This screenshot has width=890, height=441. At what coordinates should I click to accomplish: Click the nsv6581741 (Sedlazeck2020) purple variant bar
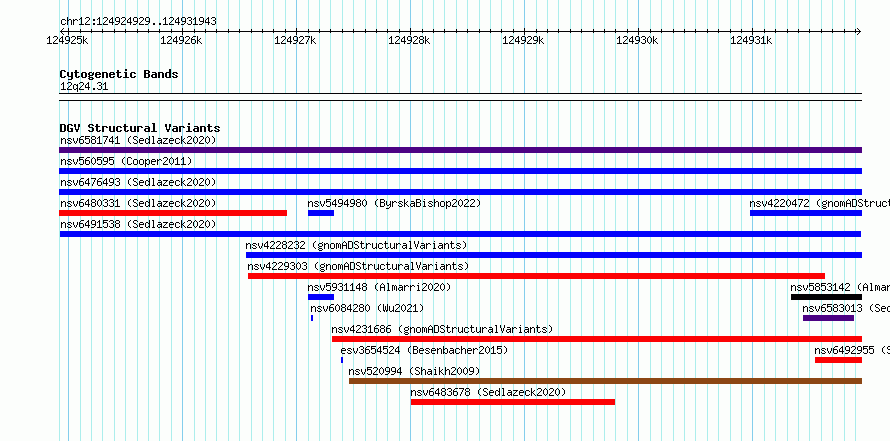[x=460, y=150]
